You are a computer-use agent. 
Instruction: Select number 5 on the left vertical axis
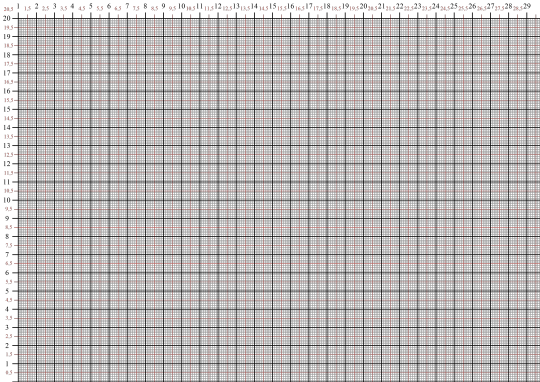(7, 291)
